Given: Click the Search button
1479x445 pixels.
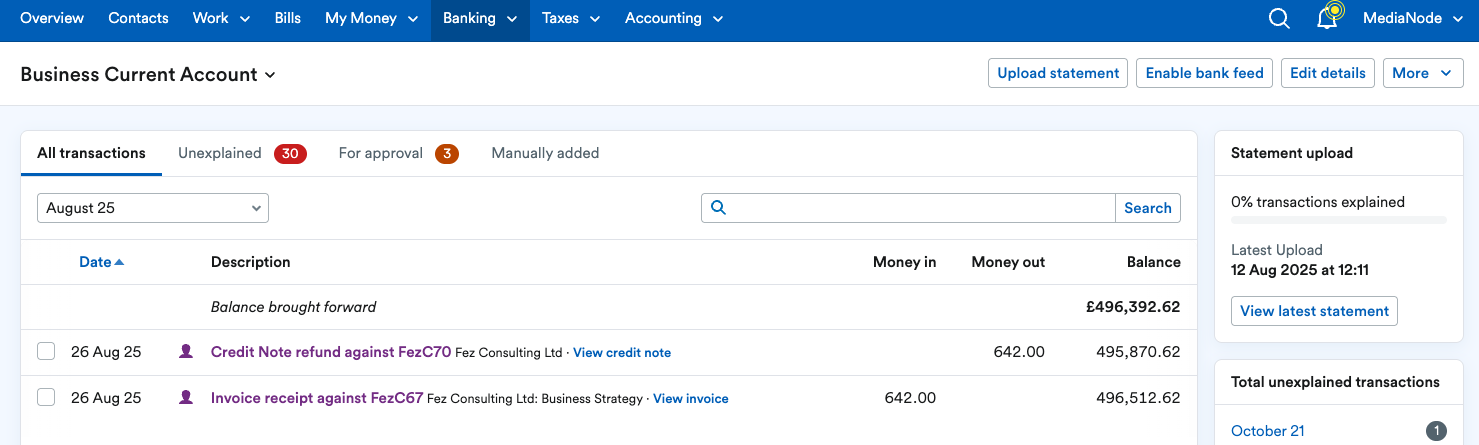Looking at the screenshot, I should click(1148, 208).
